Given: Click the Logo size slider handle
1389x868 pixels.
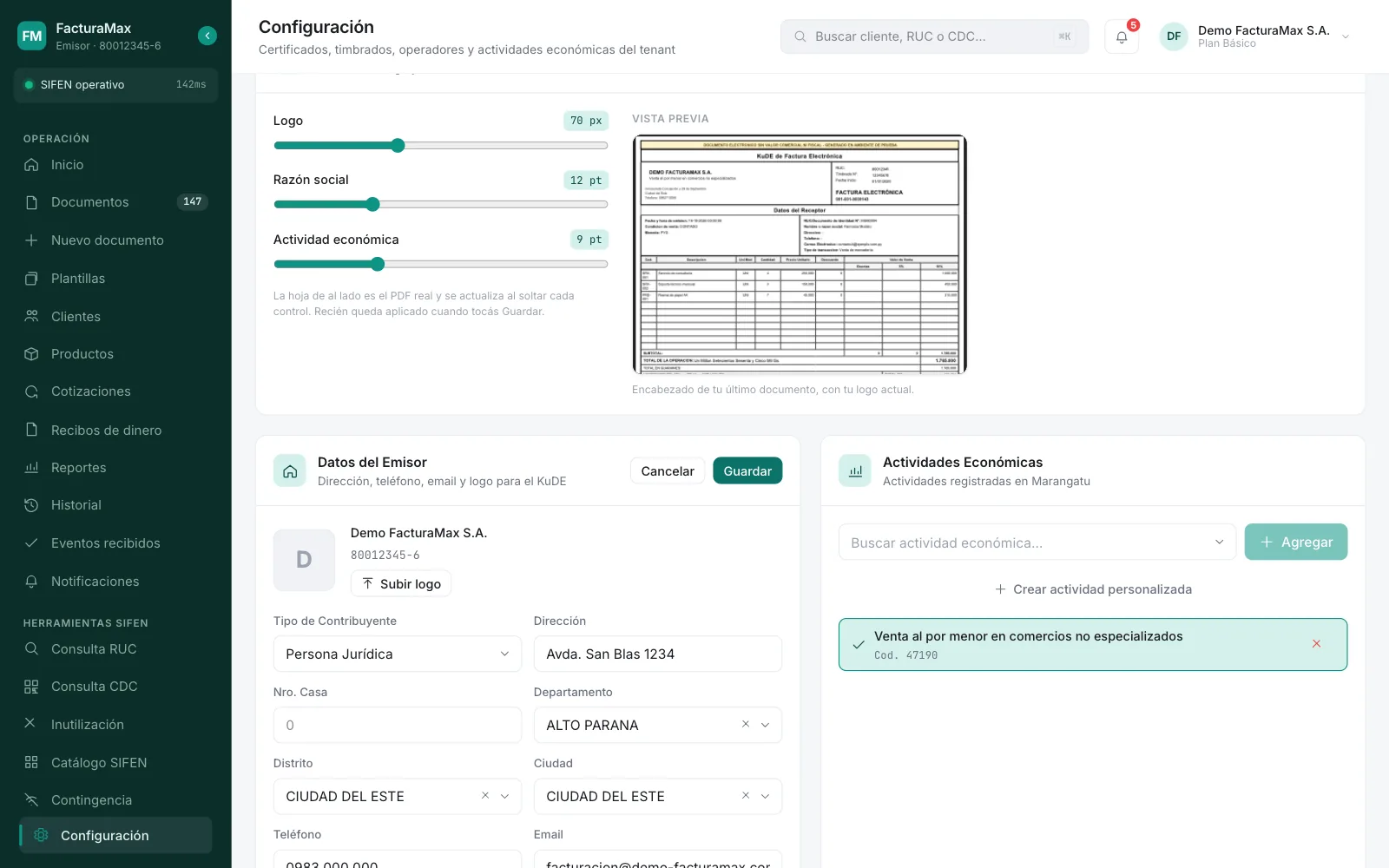Looking at the screenshot, I should tap(398, 146).
